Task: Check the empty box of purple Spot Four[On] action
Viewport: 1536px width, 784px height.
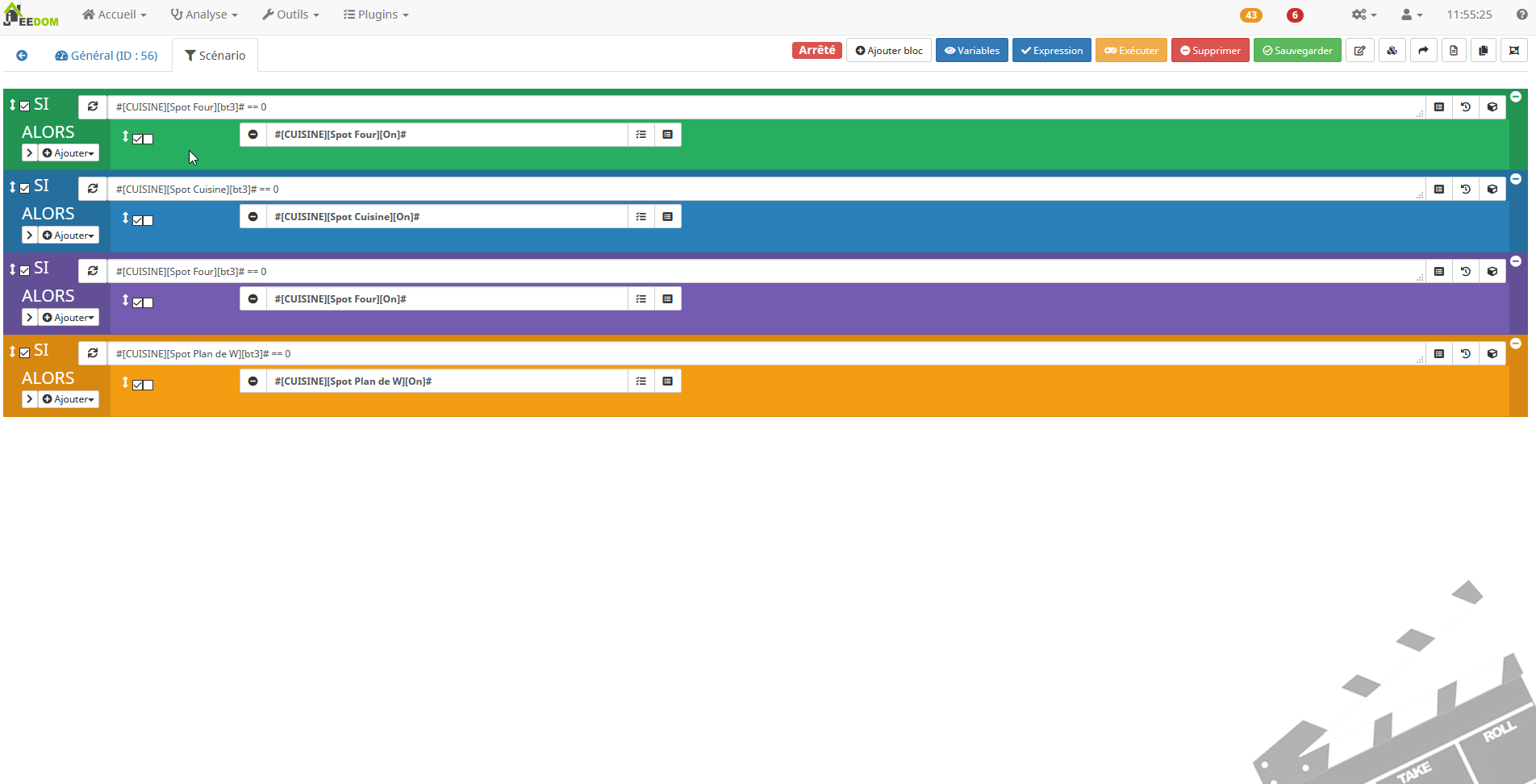Action: coord(148,302)
